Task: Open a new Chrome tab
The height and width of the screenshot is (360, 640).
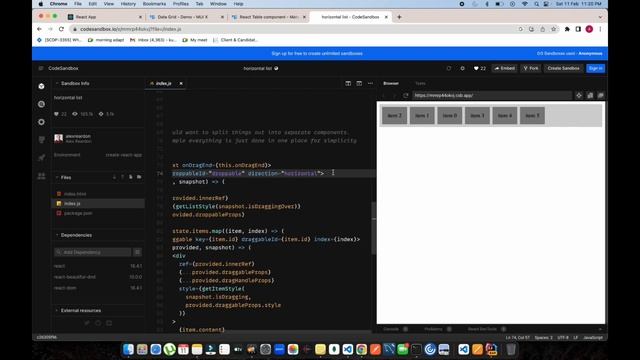Action: [399, 17]
